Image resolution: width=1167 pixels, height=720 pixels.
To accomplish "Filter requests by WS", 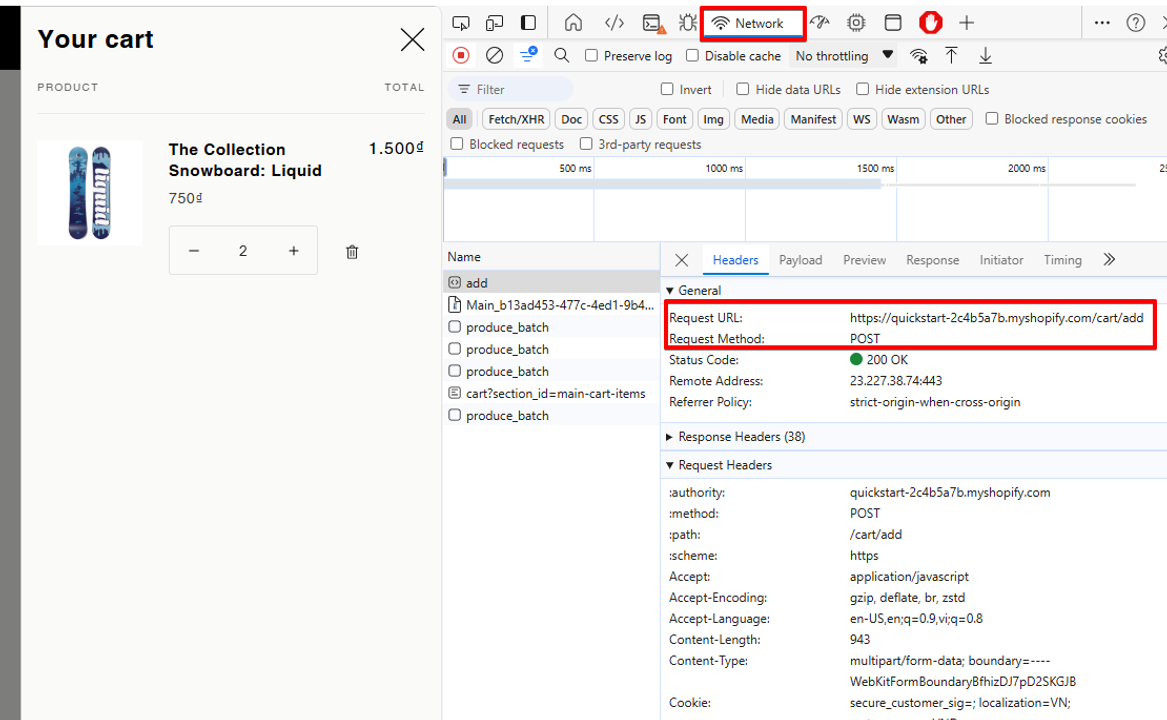I will coord(861,119).
